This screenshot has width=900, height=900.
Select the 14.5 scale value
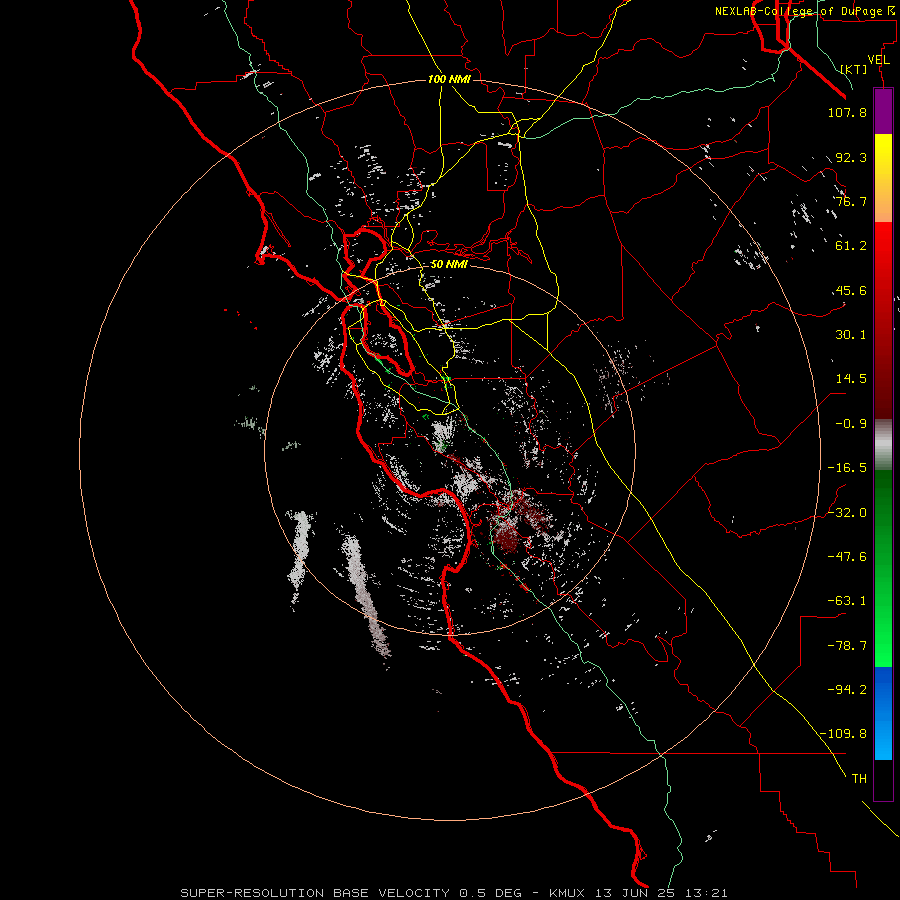851,379
